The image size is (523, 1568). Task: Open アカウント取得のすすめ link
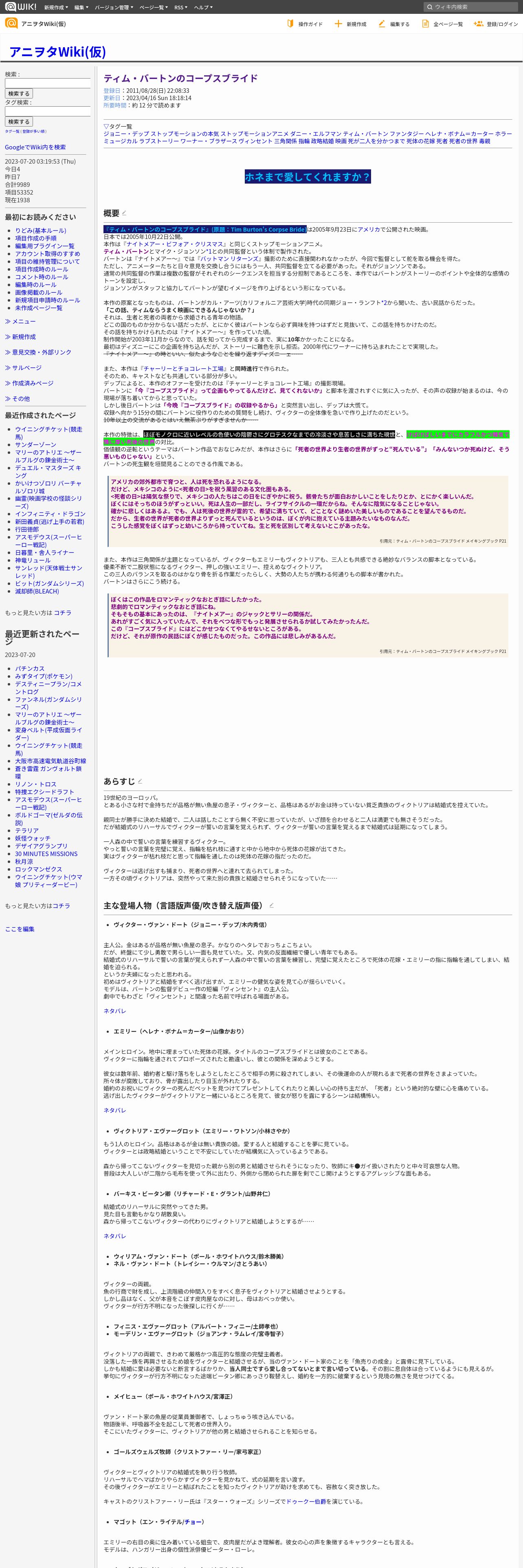pyautogui.click(x=48, y=254)
